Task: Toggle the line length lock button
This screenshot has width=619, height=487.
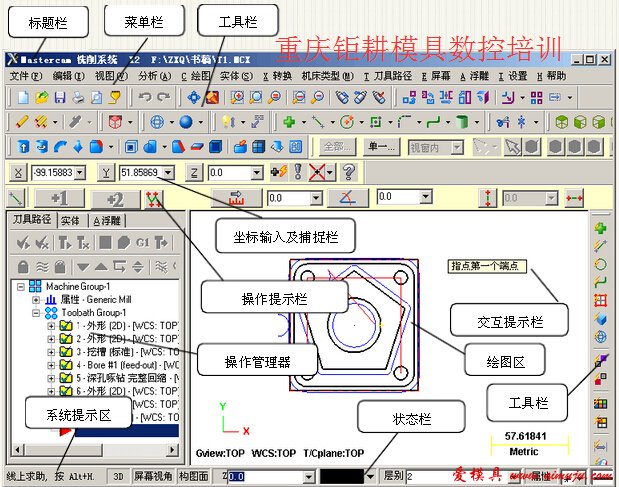Action: pyautogui.click(x=236, y=198)
